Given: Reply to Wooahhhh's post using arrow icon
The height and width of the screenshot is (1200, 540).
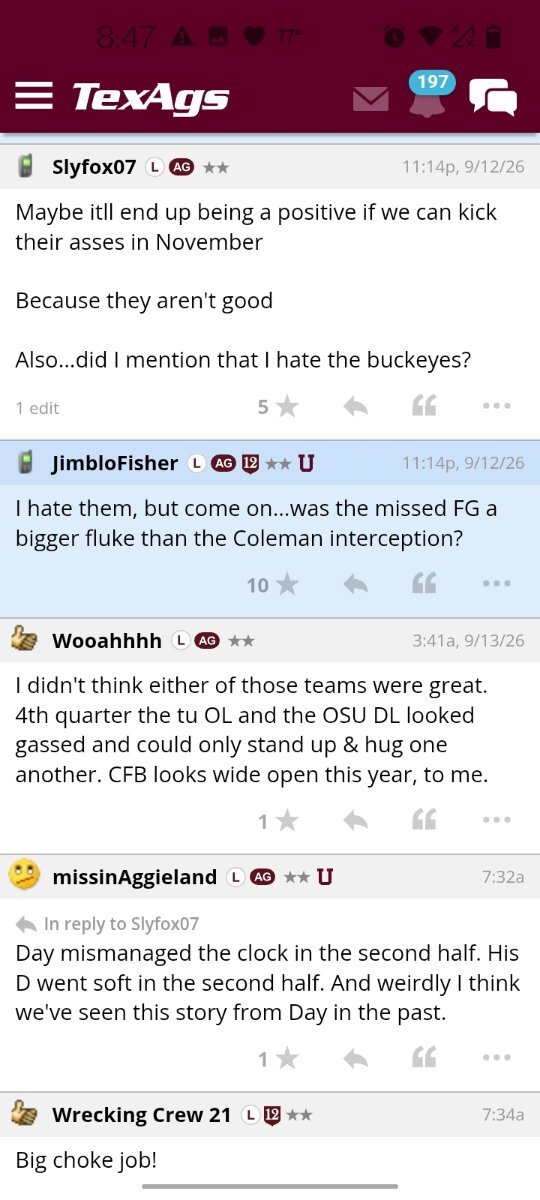Looking at the screenshot, I should [x=355, y=820].
